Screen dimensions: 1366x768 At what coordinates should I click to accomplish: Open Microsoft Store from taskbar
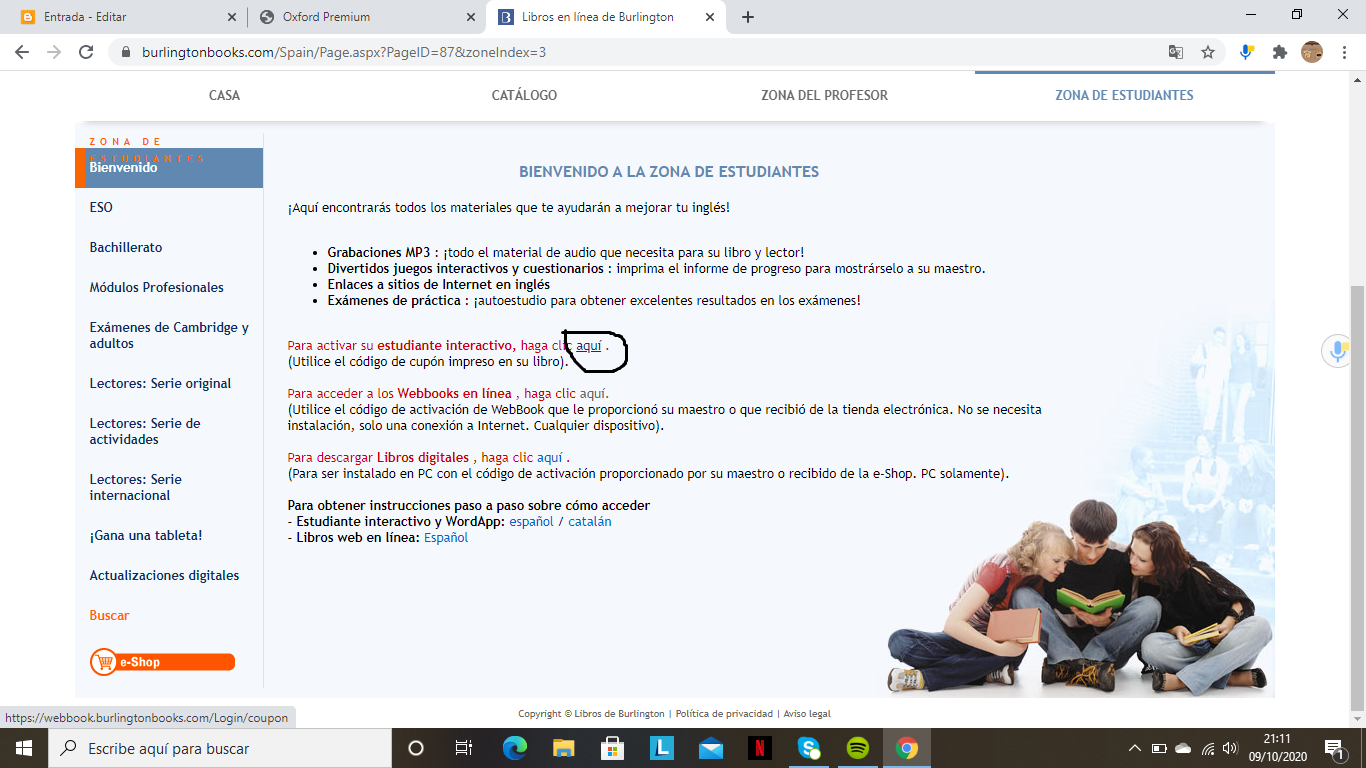(x=613, y=748)
